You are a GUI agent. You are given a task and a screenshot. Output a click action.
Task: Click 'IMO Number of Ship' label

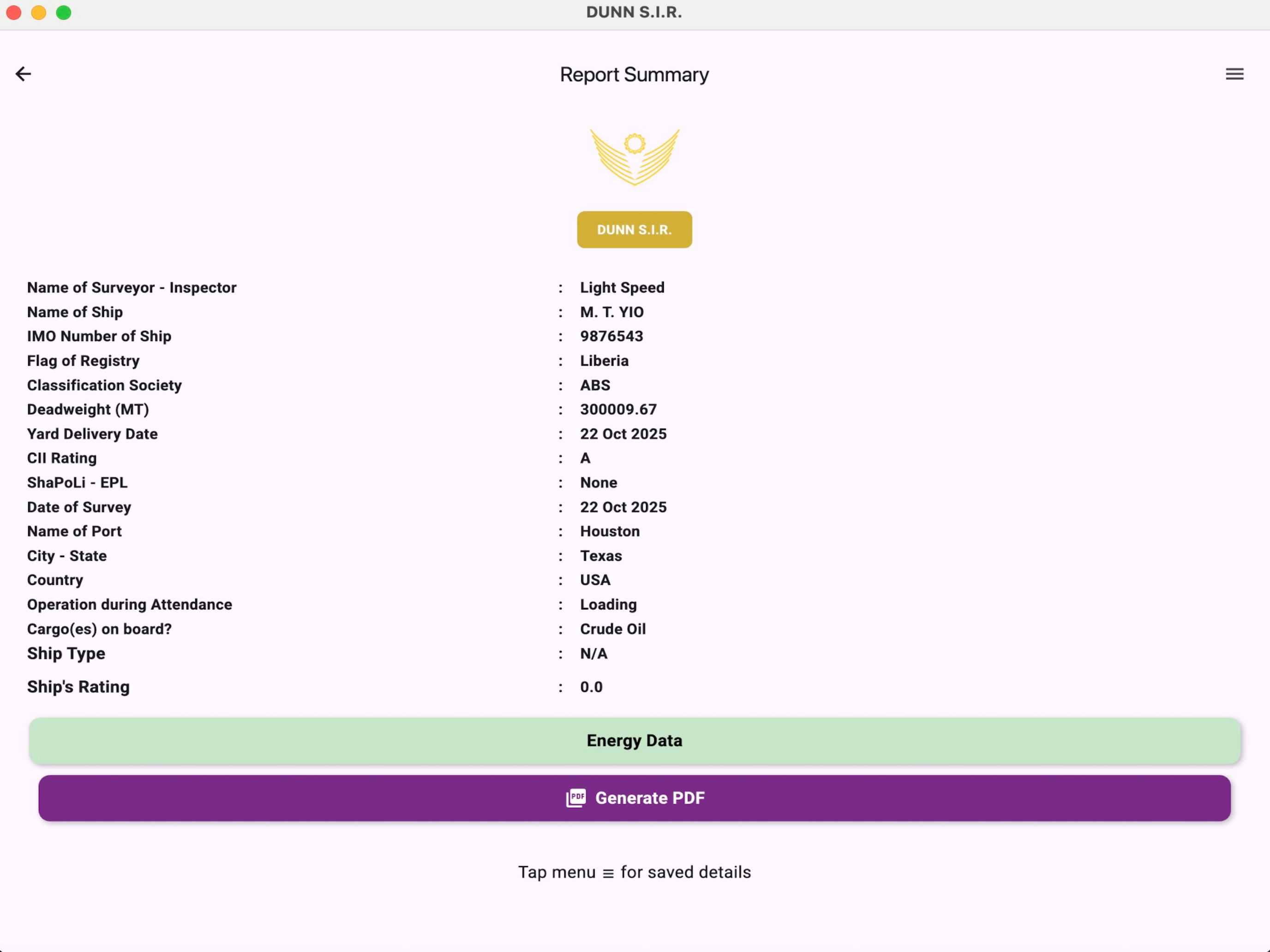(x=99, y=336)
